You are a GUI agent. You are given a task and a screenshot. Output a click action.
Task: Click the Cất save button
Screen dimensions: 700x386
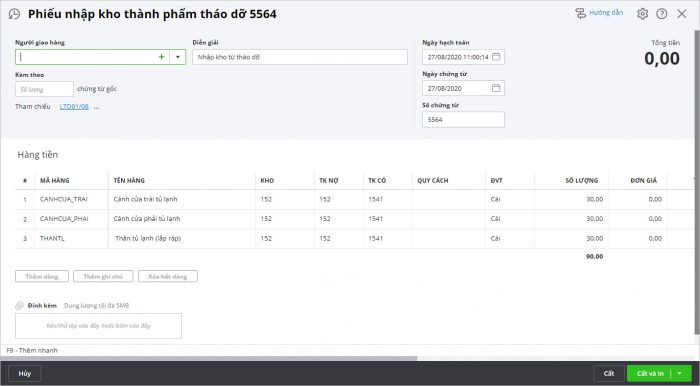point(609,374)
